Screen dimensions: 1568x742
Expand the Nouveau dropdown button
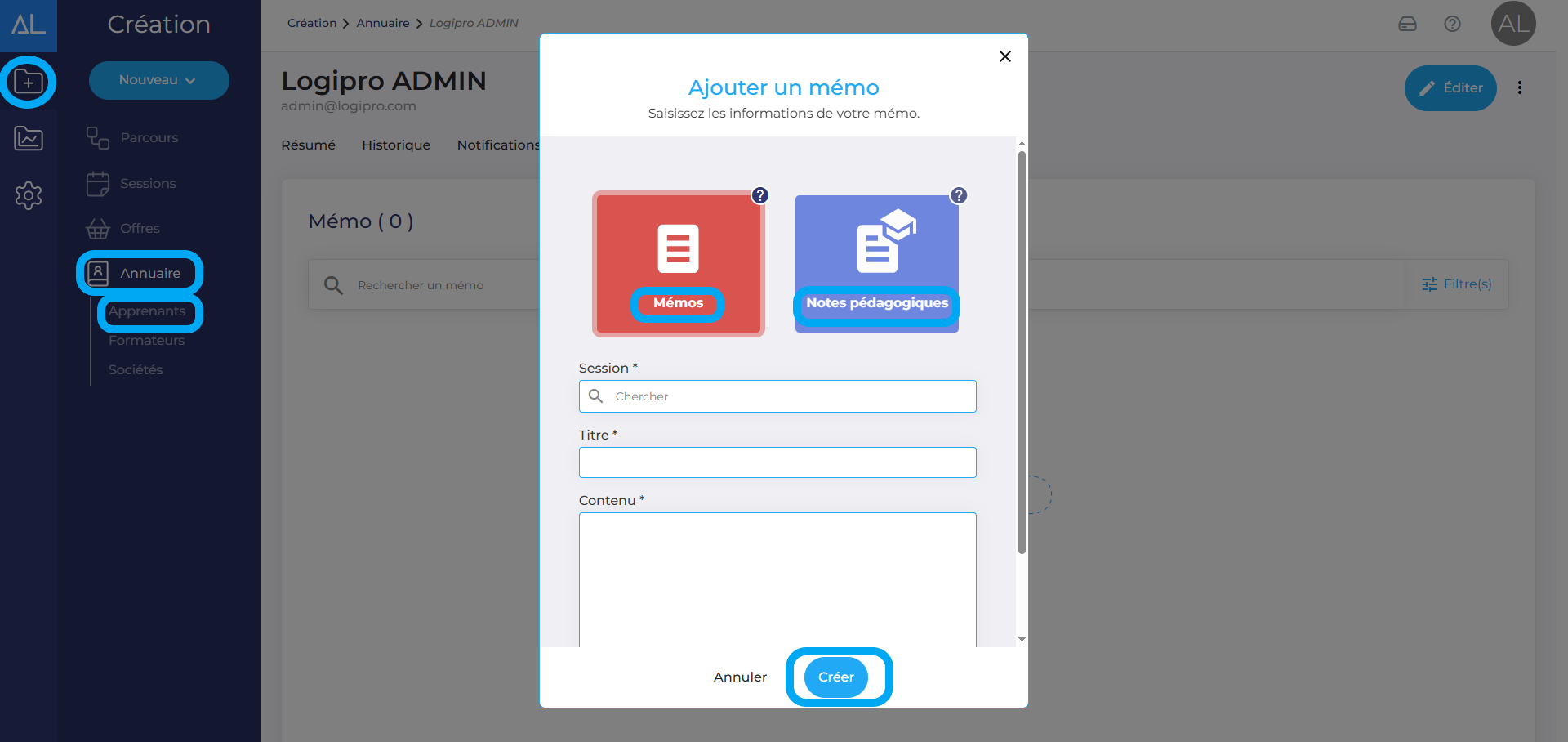pos(158,80)
